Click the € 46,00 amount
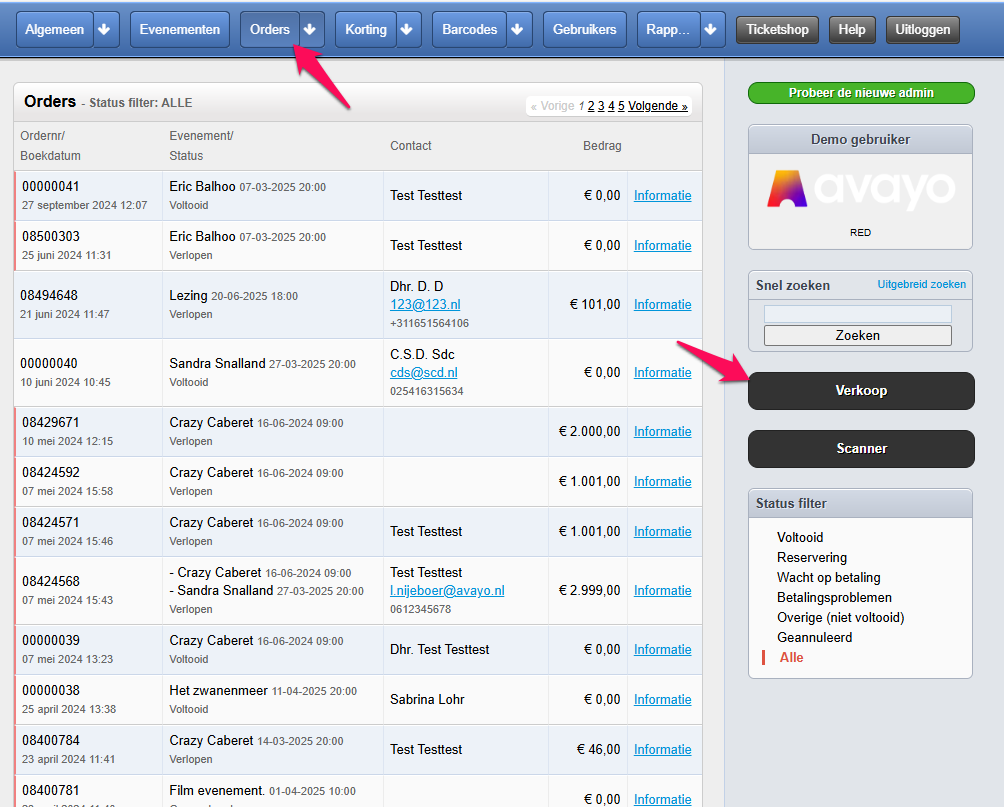 [x=599, y=749]
